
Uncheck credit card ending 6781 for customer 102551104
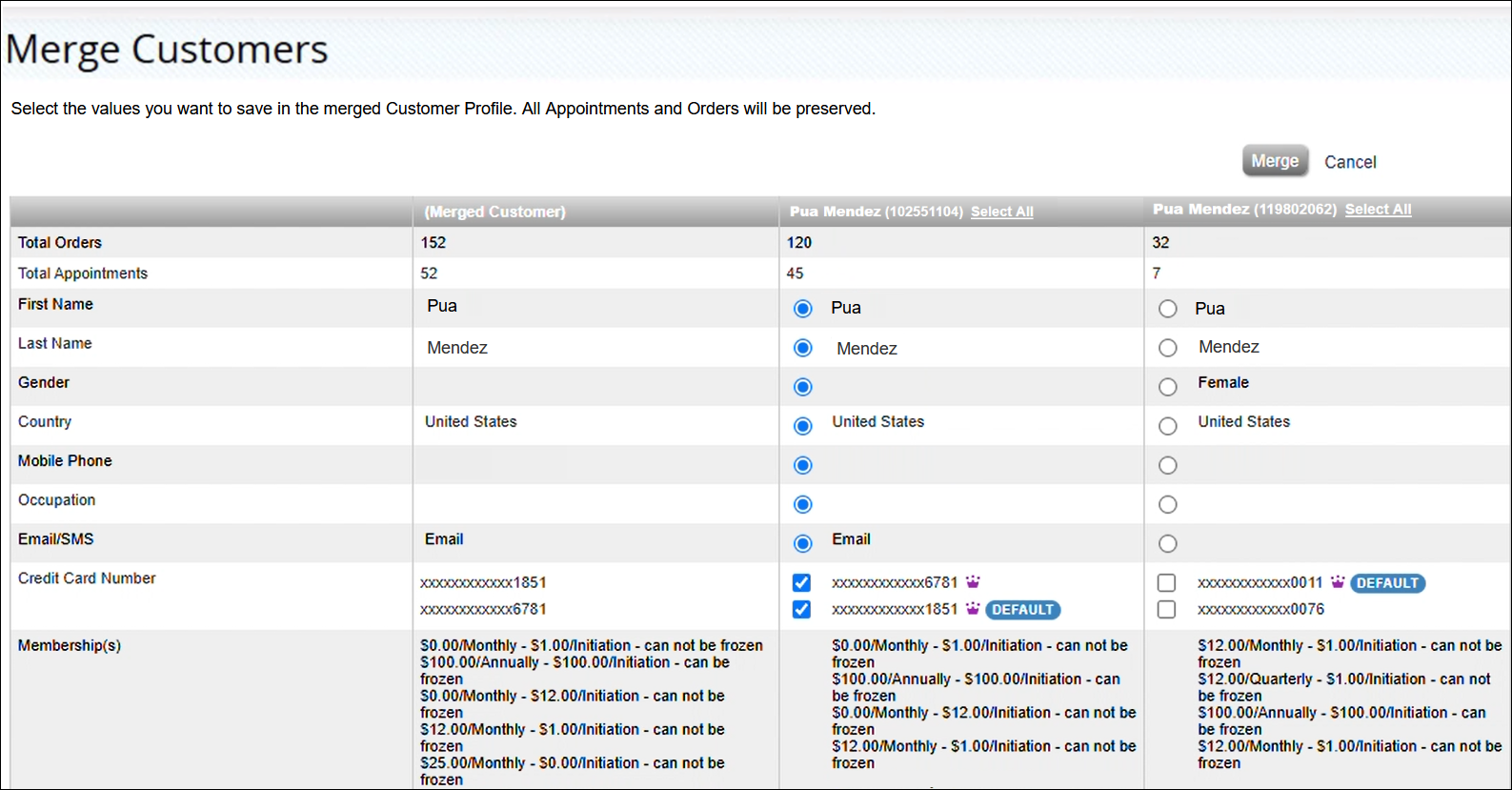[x=802, y=582]
